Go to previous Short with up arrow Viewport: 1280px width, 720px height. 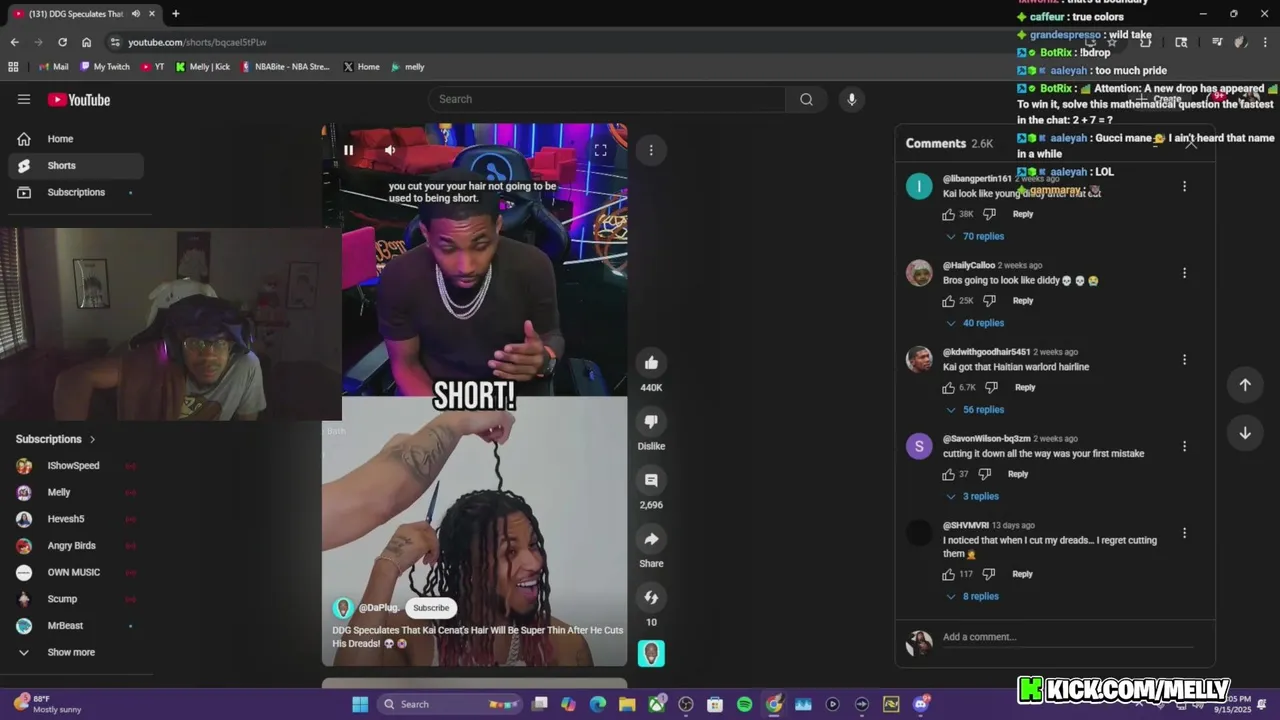pos(1245,385)
